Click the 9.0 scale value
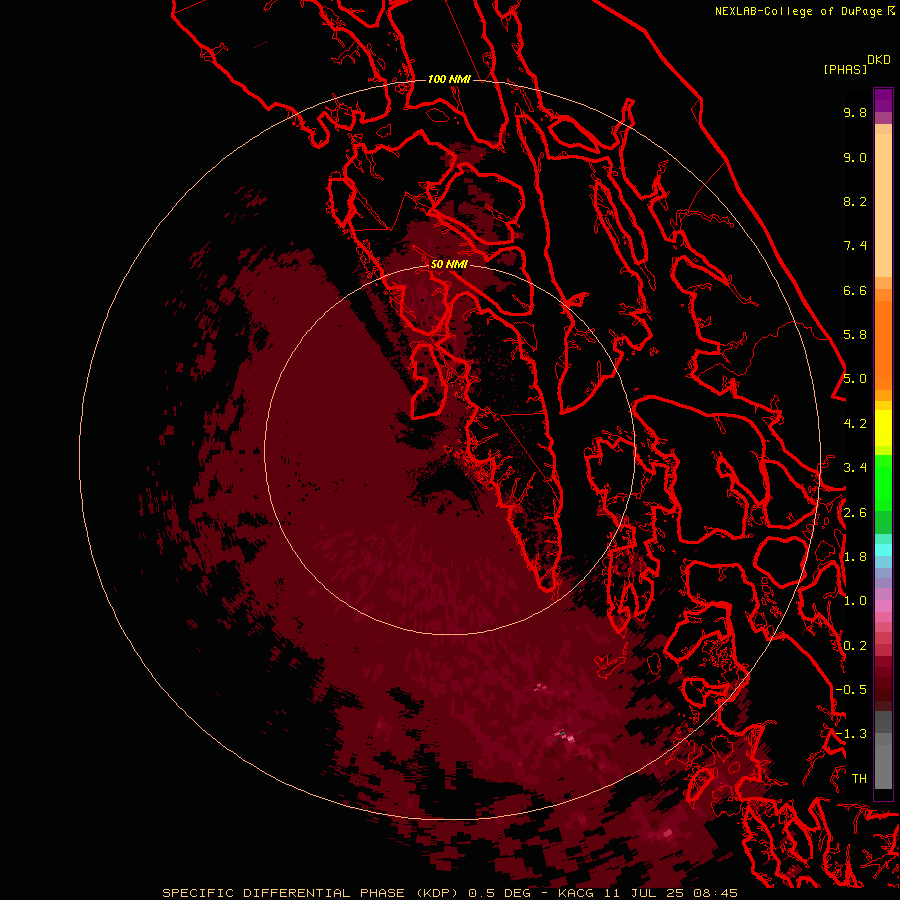 (855, 157)
